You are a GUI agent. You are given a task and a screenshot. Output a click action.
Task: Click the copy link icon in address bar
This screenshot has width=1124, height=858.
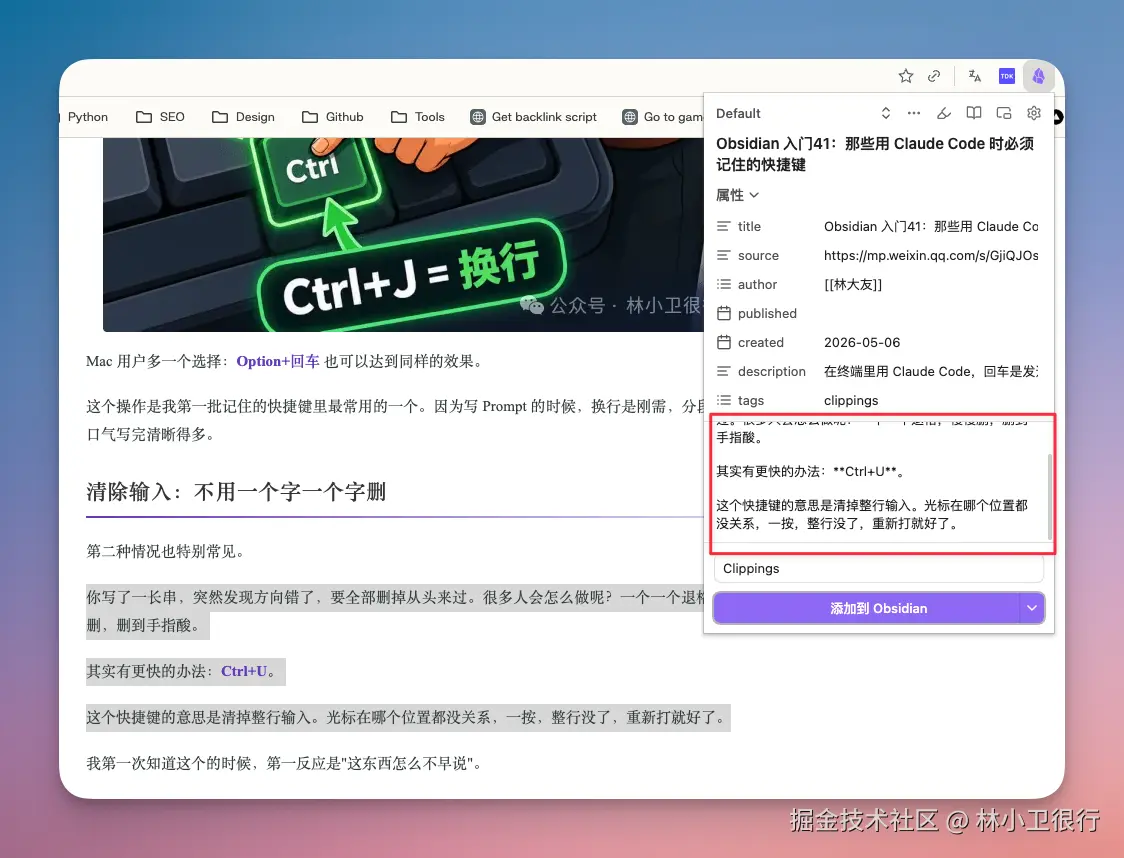[x=934, y=76]
